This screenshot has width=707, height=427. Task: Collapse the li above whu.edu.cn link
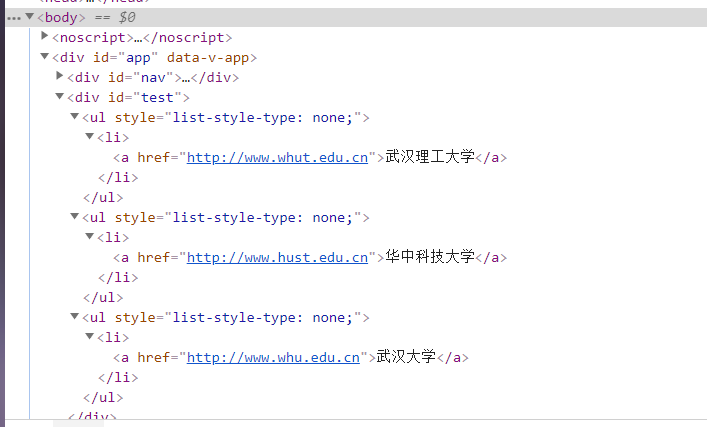coord(90,336)
